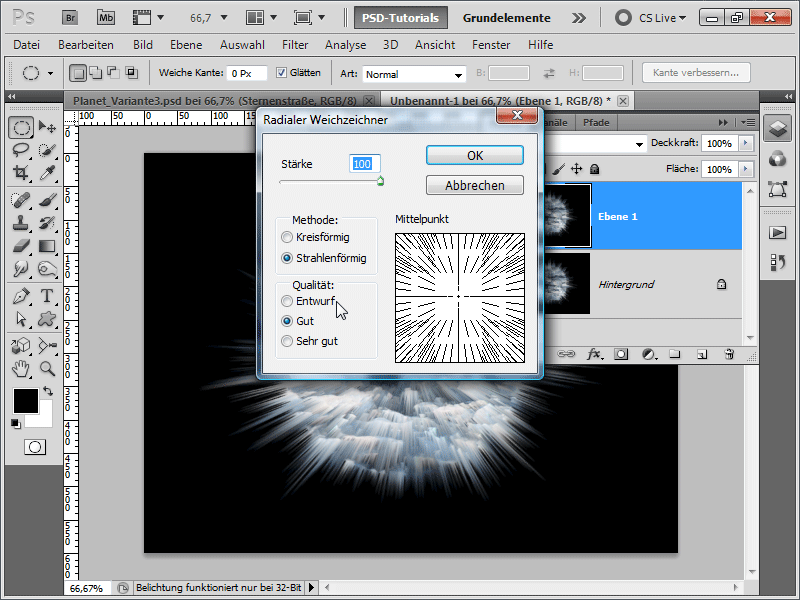Select the Grundelemente workspace
Viewport: 800px width, 600px height.
tap(507, 18)
